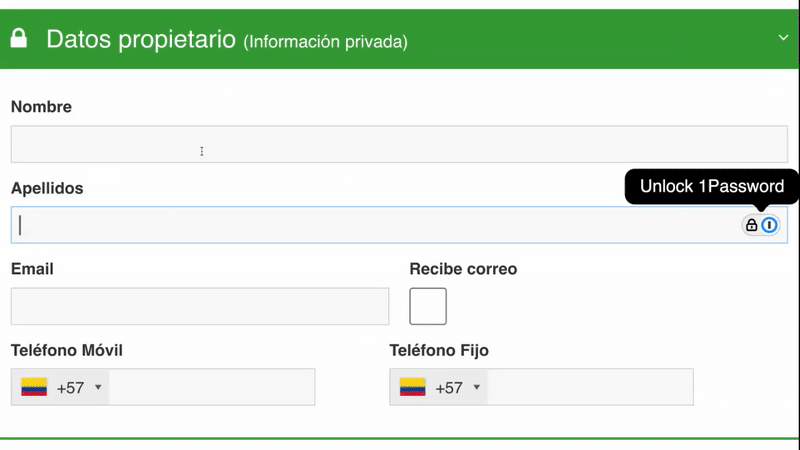Screen dimensions: 800x450
Task: Open the Teléfono Fijo country code arrow
Action: 476,387
